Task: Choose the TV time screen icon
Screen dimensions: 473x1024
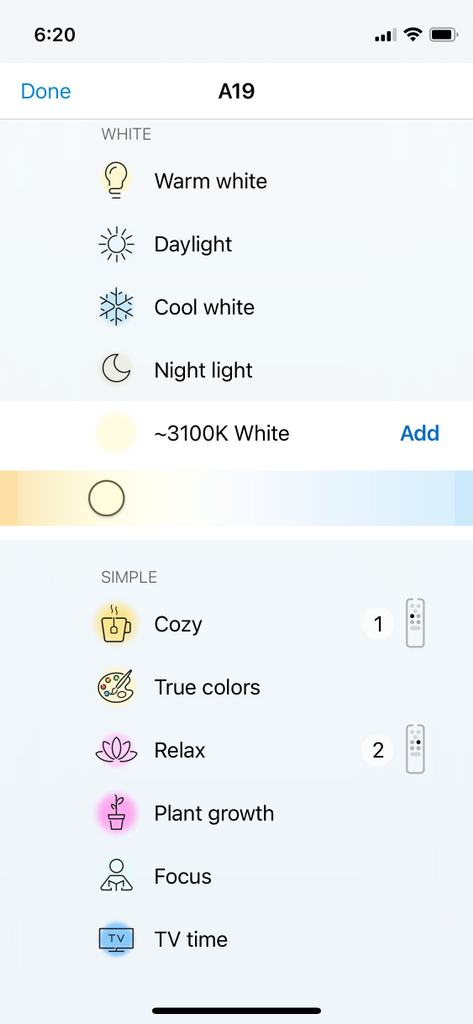Action: [x=116, y=939]
